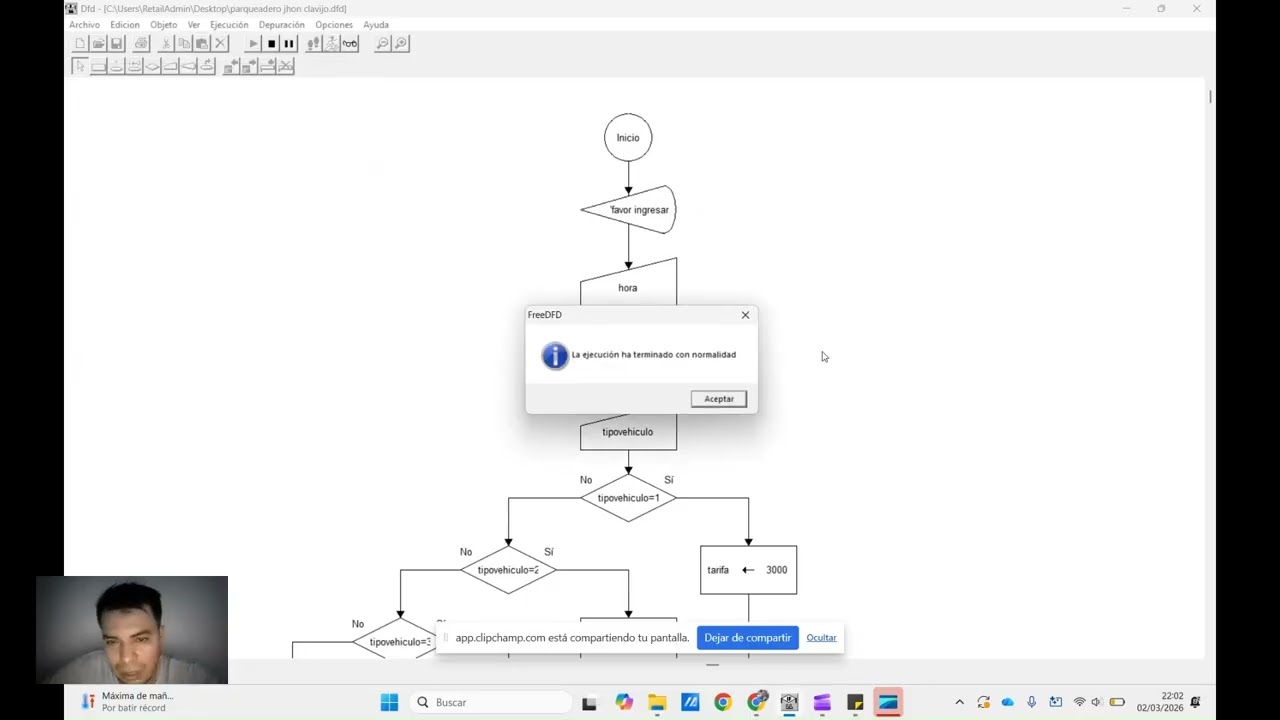Select the subprogram call object tool
Screen dimensions: 1280x720
(x=206, y=66)
